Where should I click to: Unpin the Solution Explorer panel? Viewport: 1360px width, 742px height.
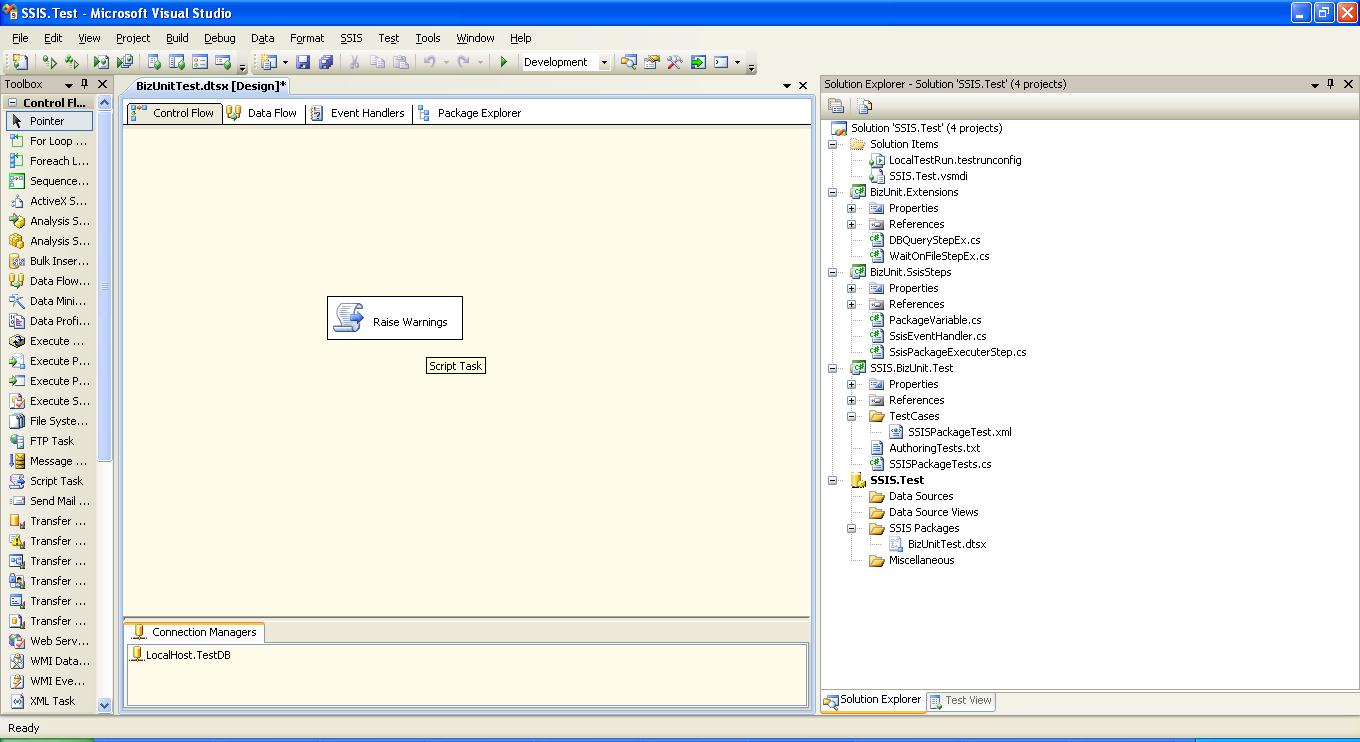tap(1330, 84)
